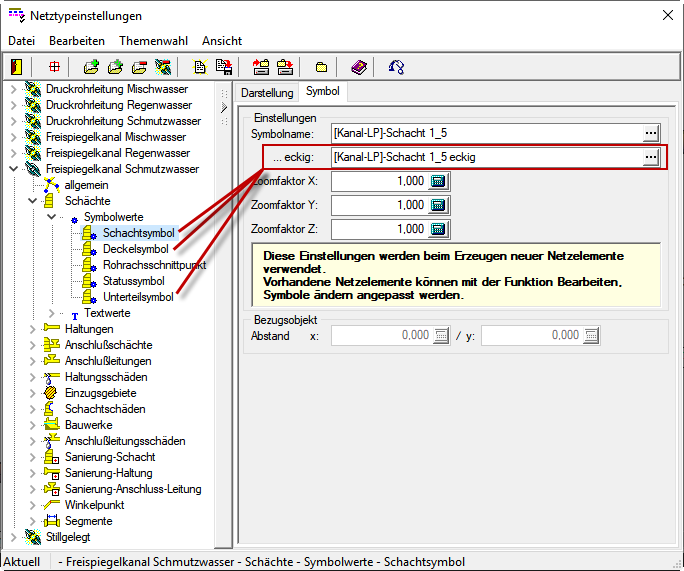Click the document with save disk icon
The image size is (684, 571).
(x=224, y=67)
